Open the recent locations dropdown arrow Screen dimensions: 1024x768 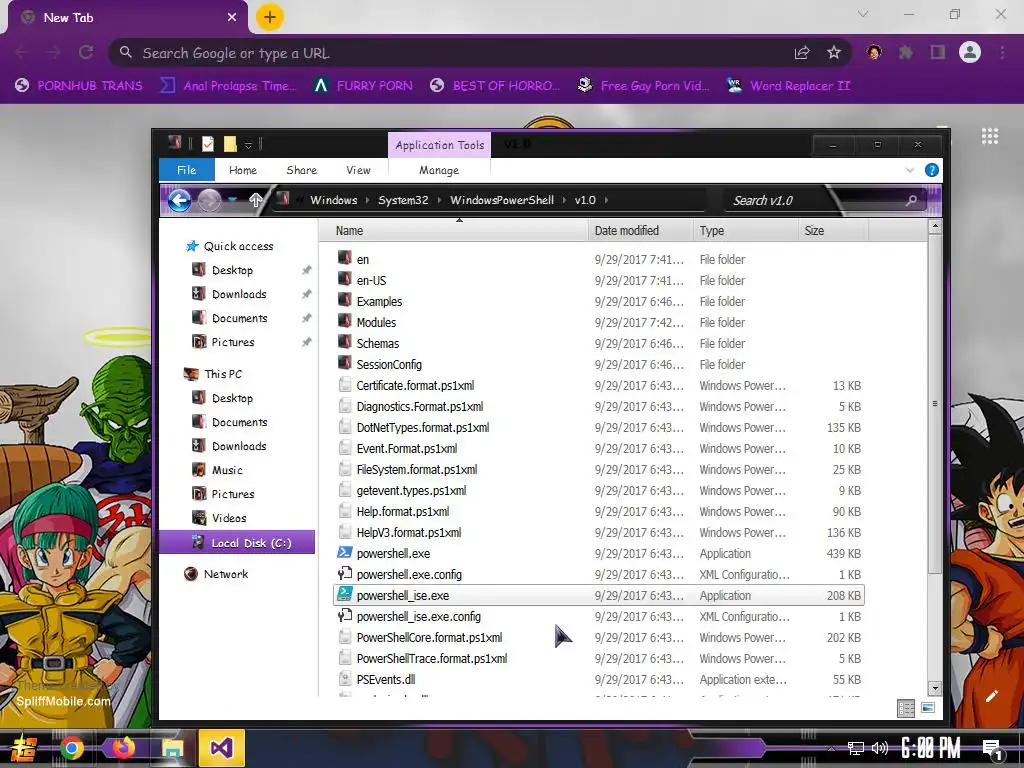click(x=232, y=200)
